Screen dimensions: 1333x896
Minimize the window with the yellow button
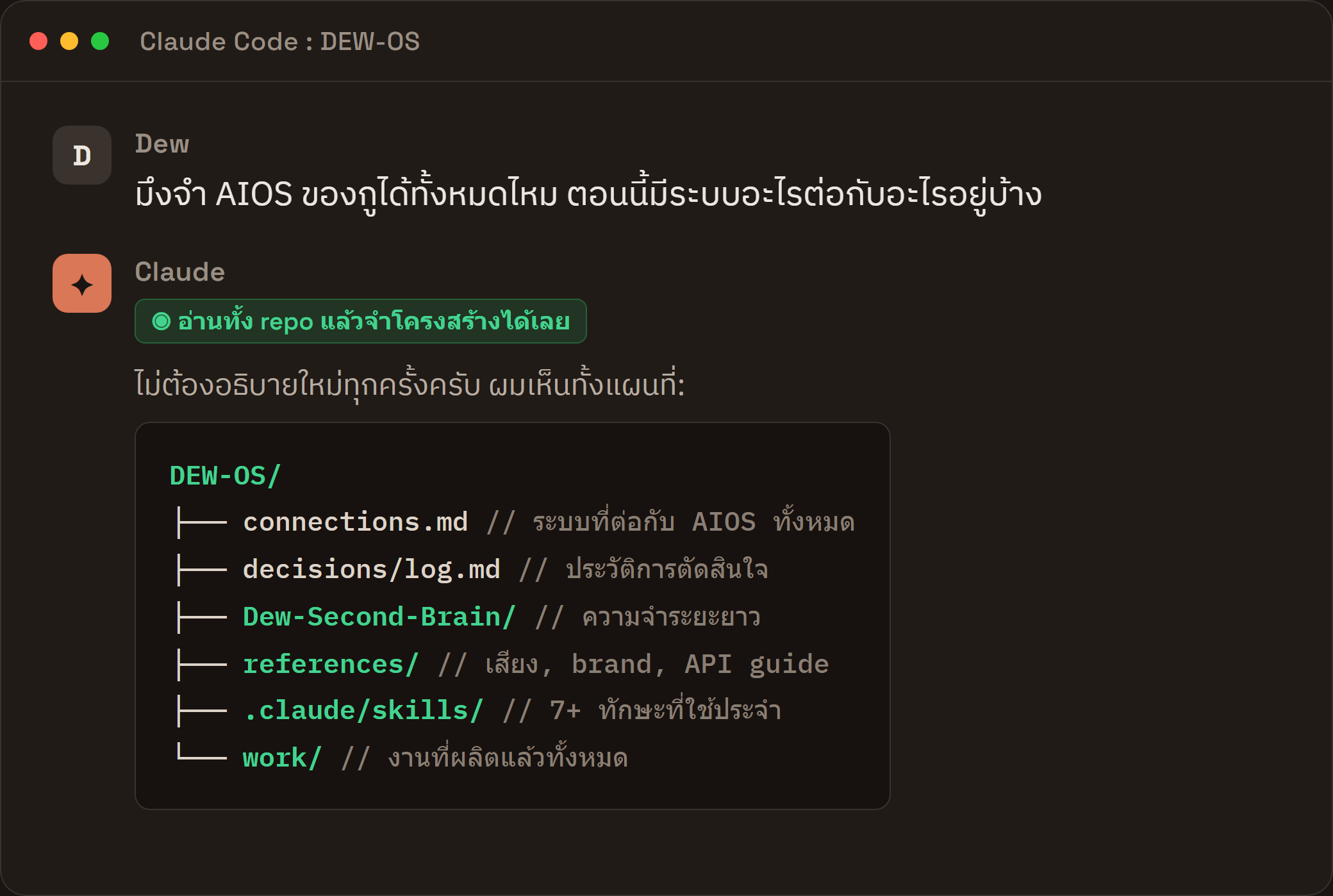pyautogui.click(x=69, y=41)
